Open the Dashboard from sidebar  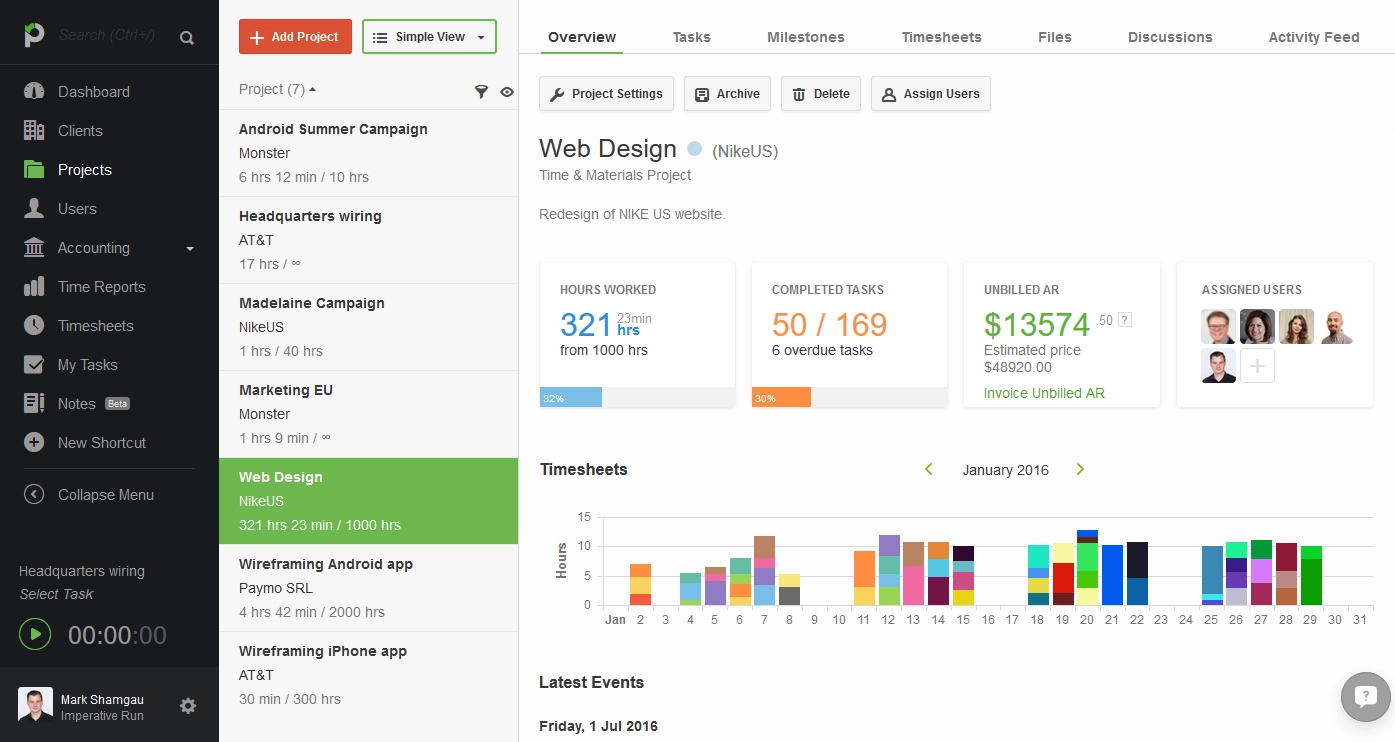click(93, 92)
